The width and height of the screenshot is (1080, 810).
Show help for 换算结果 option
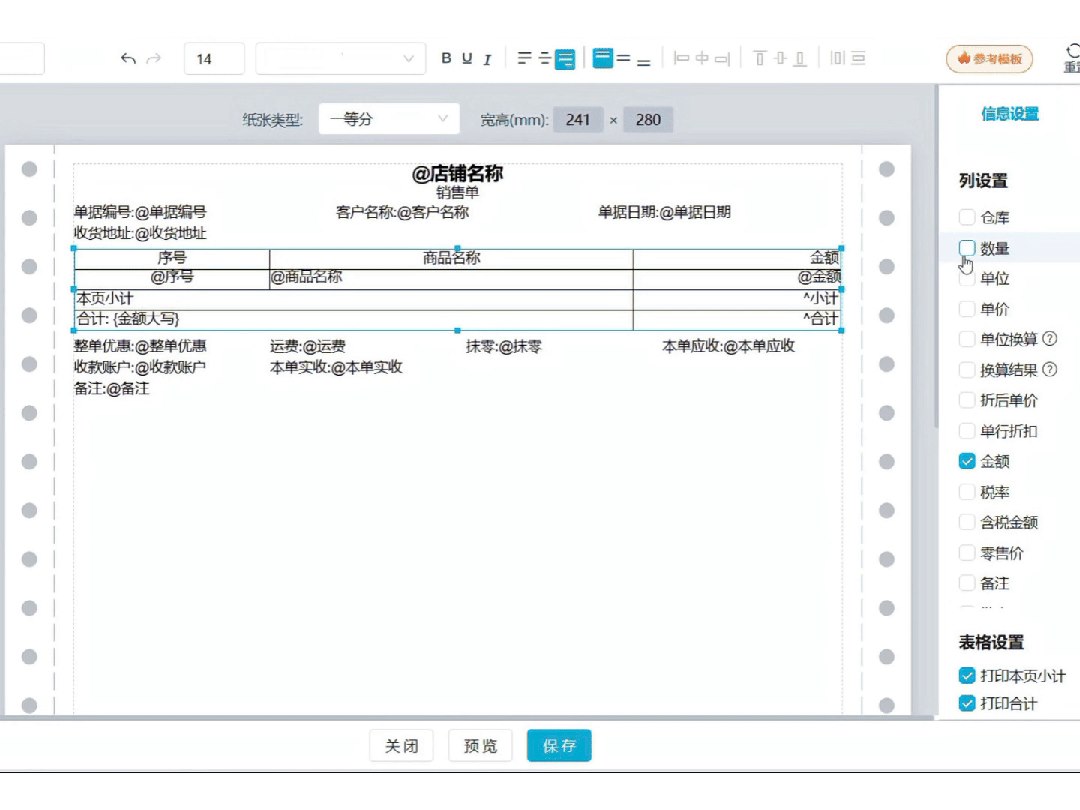tap(1050, 369)
